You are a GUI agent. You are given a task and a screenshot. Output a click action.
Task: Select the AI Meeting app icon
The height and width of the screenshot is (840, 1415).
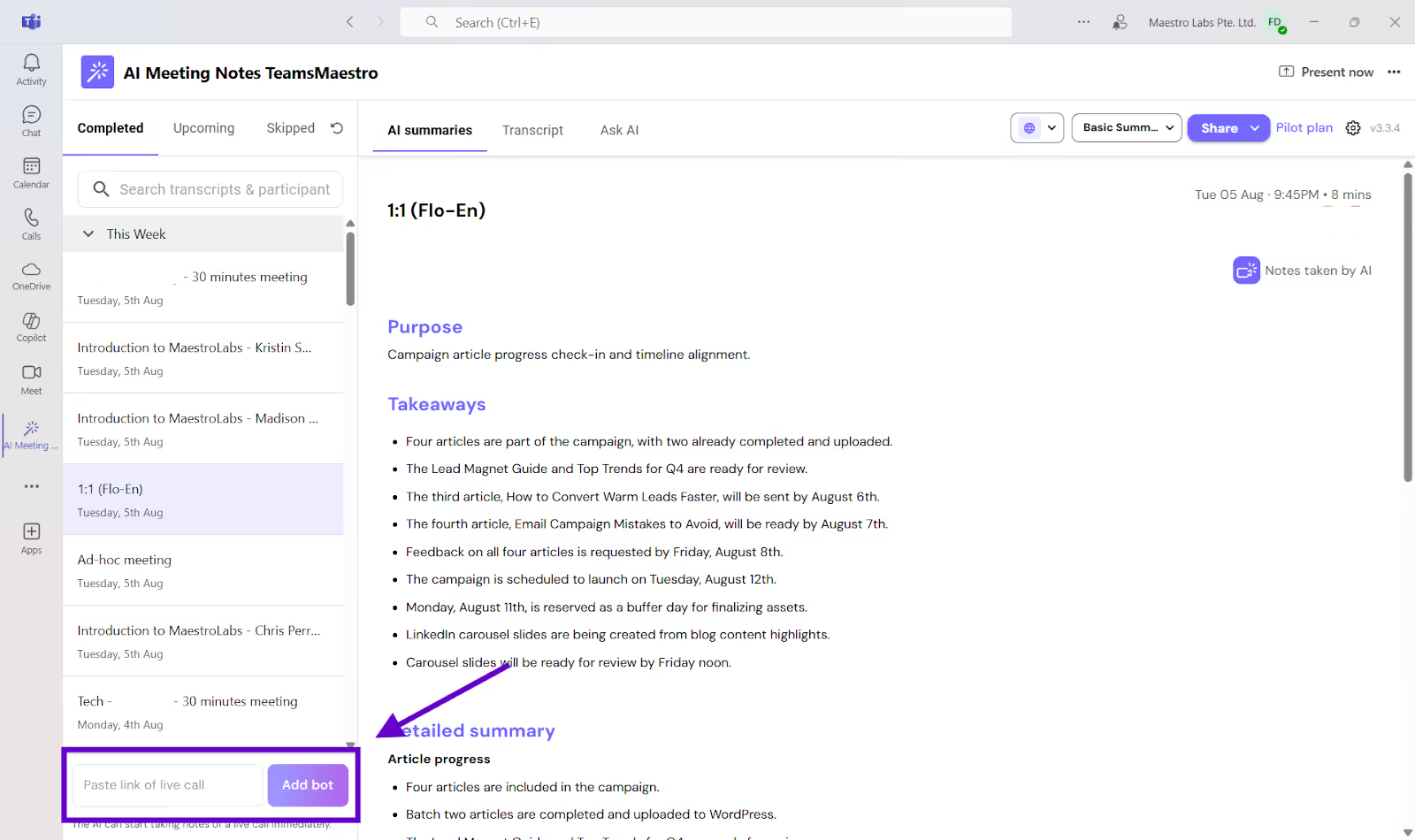coord(31,434)
